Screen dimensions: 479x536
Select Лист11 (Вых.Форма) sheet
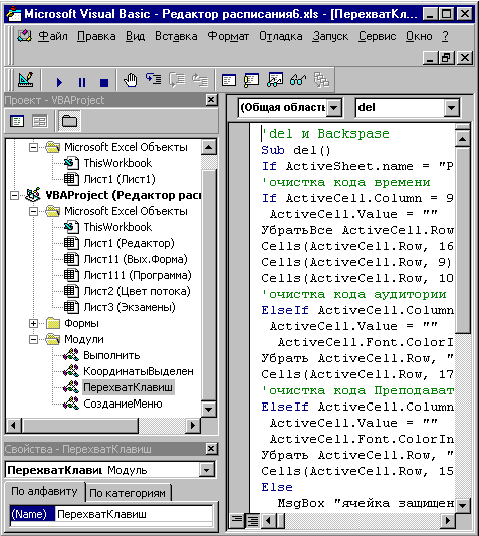(x=135, y=259)
